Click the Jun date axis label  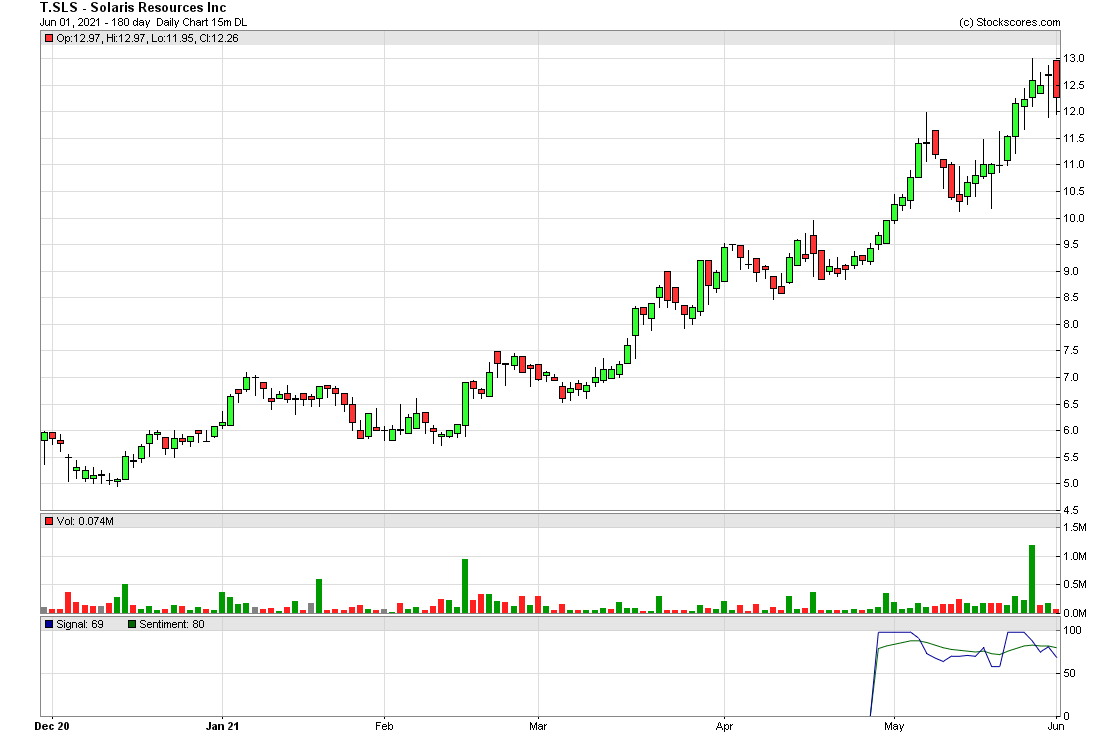click(1056, 726)
